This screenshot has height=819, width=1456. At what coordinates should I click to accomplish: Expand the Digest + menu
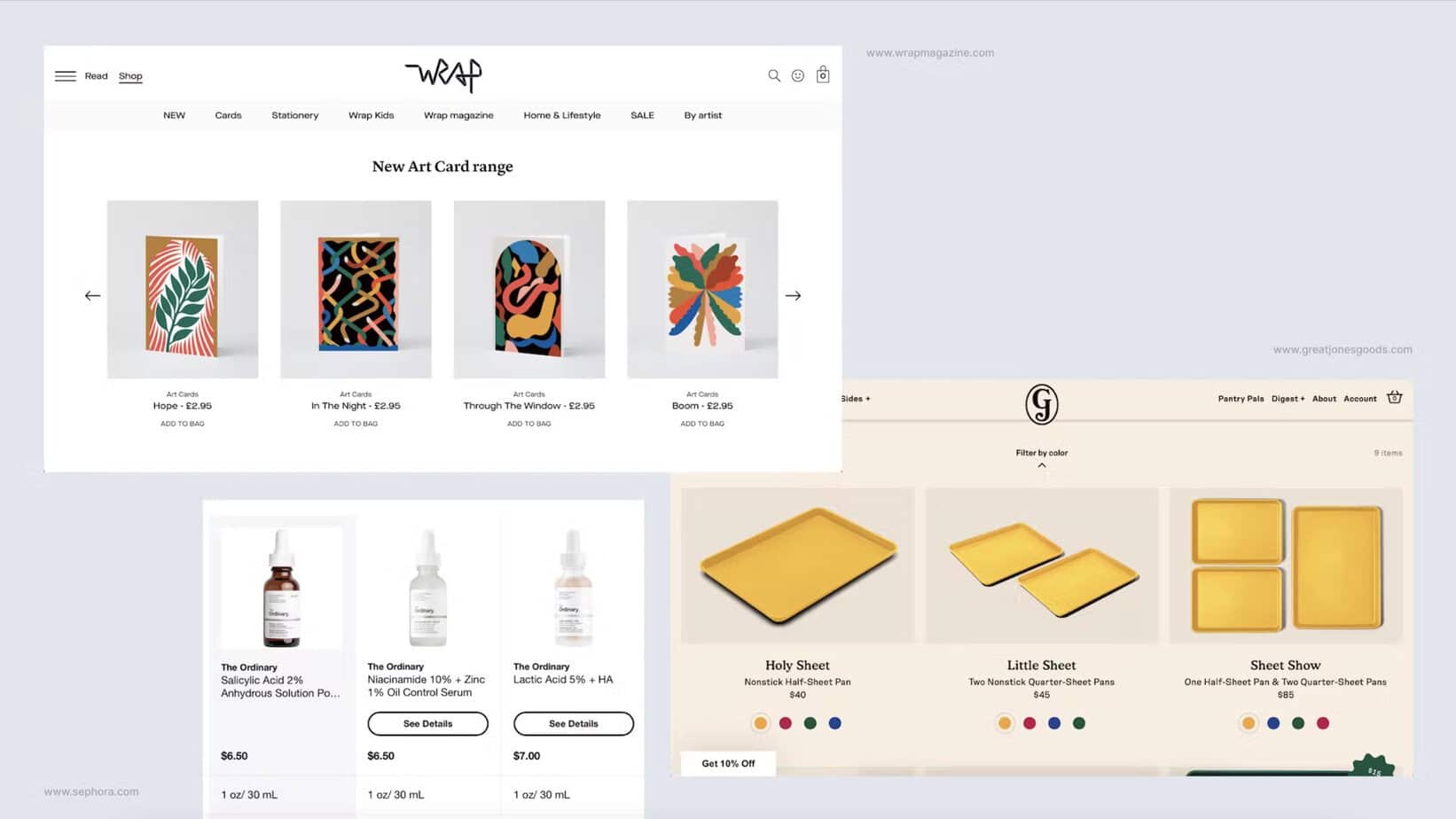pos(1288,399)
